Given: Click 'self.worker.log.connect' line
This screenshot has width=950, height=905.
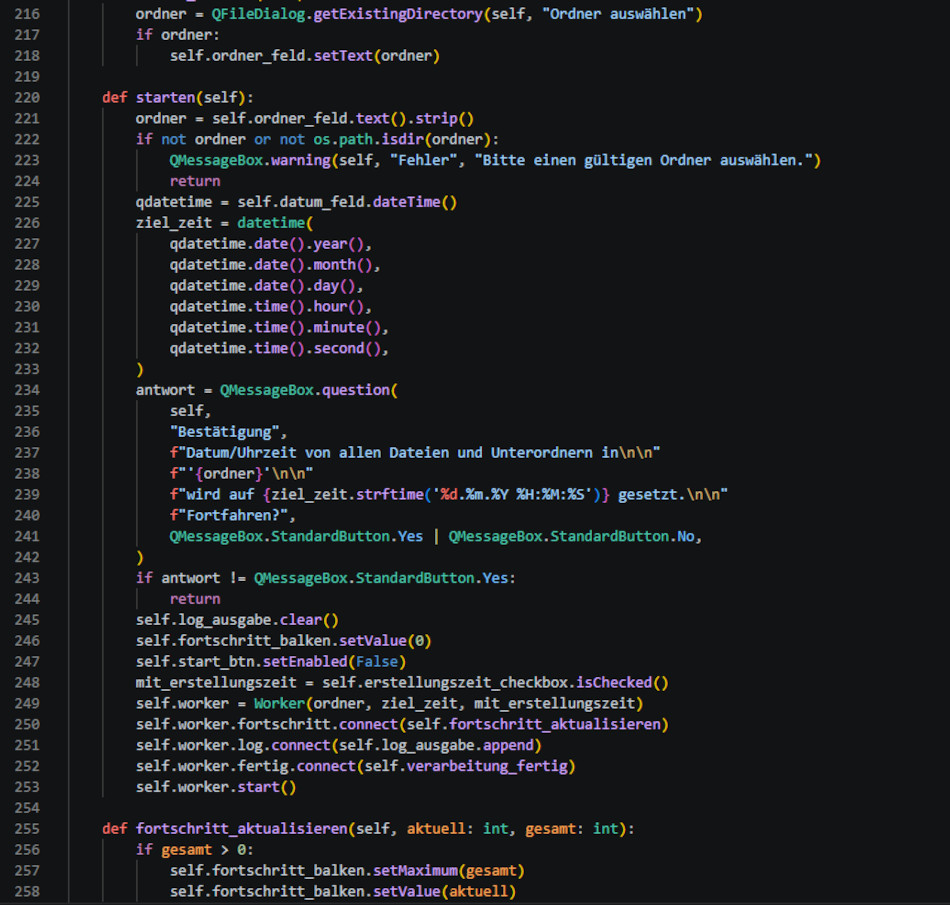Looking at the screenshot, I should [339, 745].
